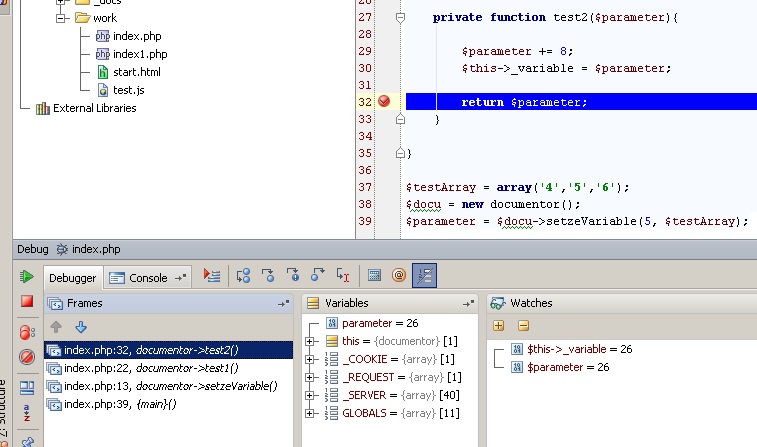This screenshot has width=757, height=447.
Task: Click the pin arrow next to Console tab
Action: pyautogui.click(x=181, y=278)
